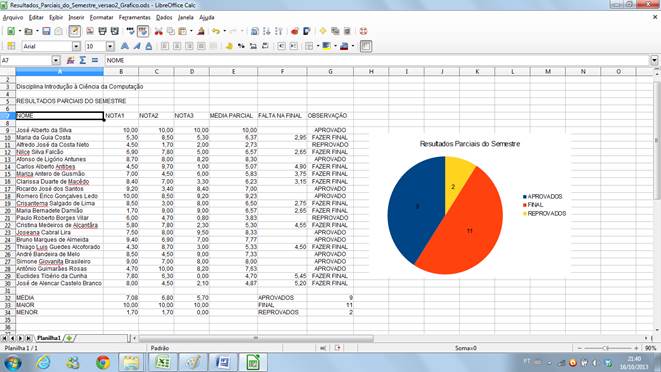Select the Planilha1 sheet tab
Screen dimensions: 661x372
pyautogui.click(x=48, y=338)
